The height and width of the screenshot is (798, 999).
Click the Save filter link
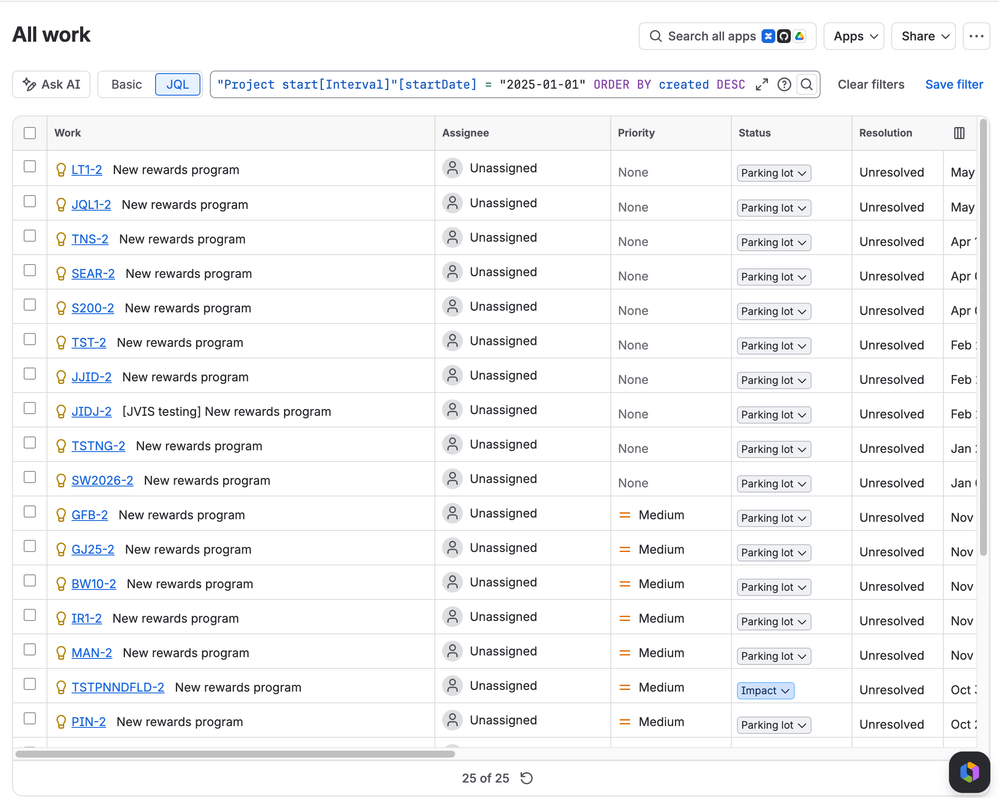pyautogui.click(x=954, y=84)
